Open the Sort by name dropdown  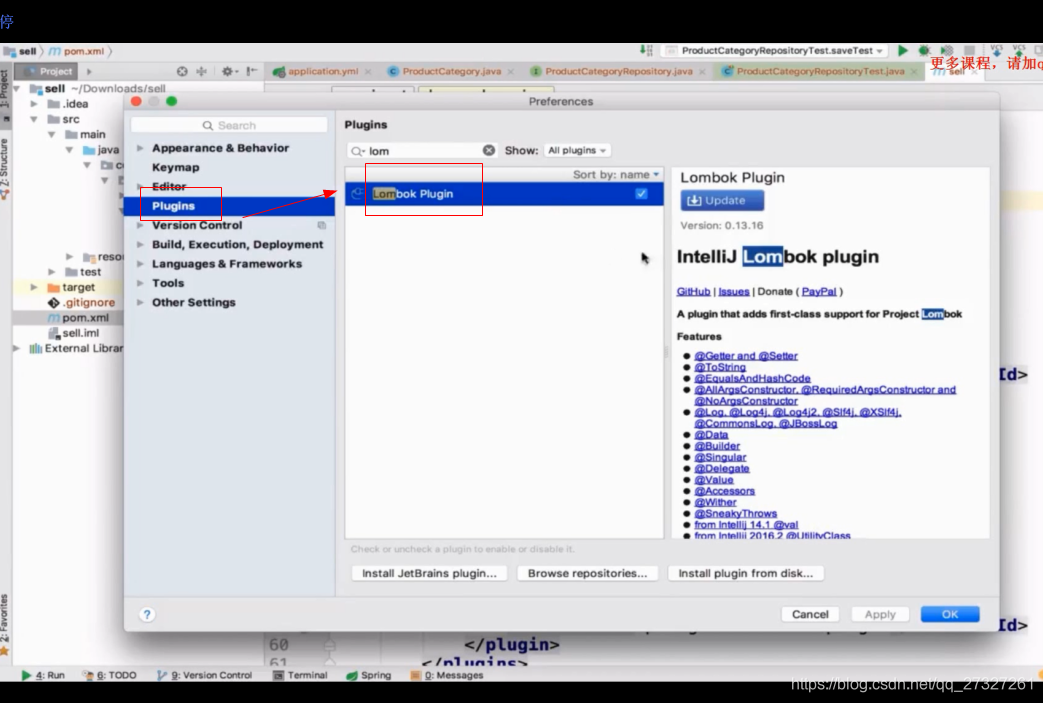616,174
